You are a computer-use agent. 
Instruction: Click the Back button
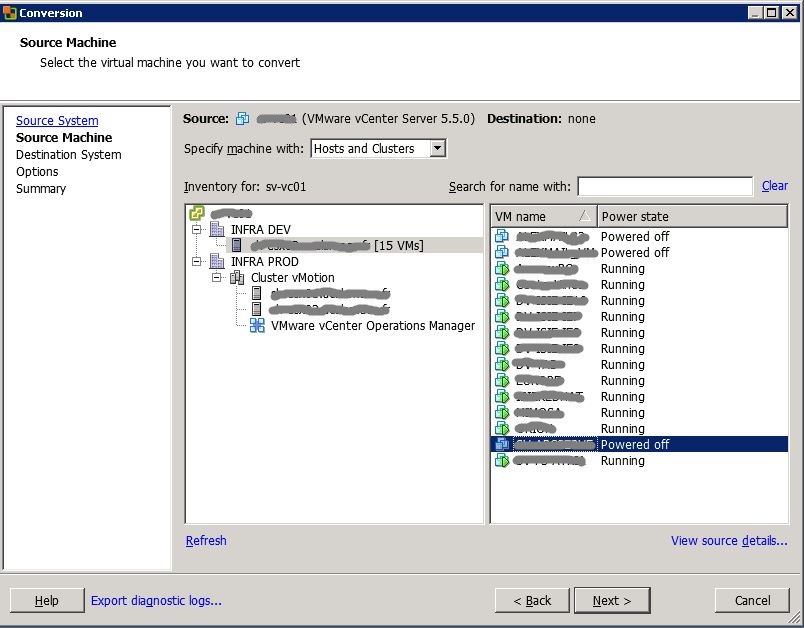[x=532, y=600]
